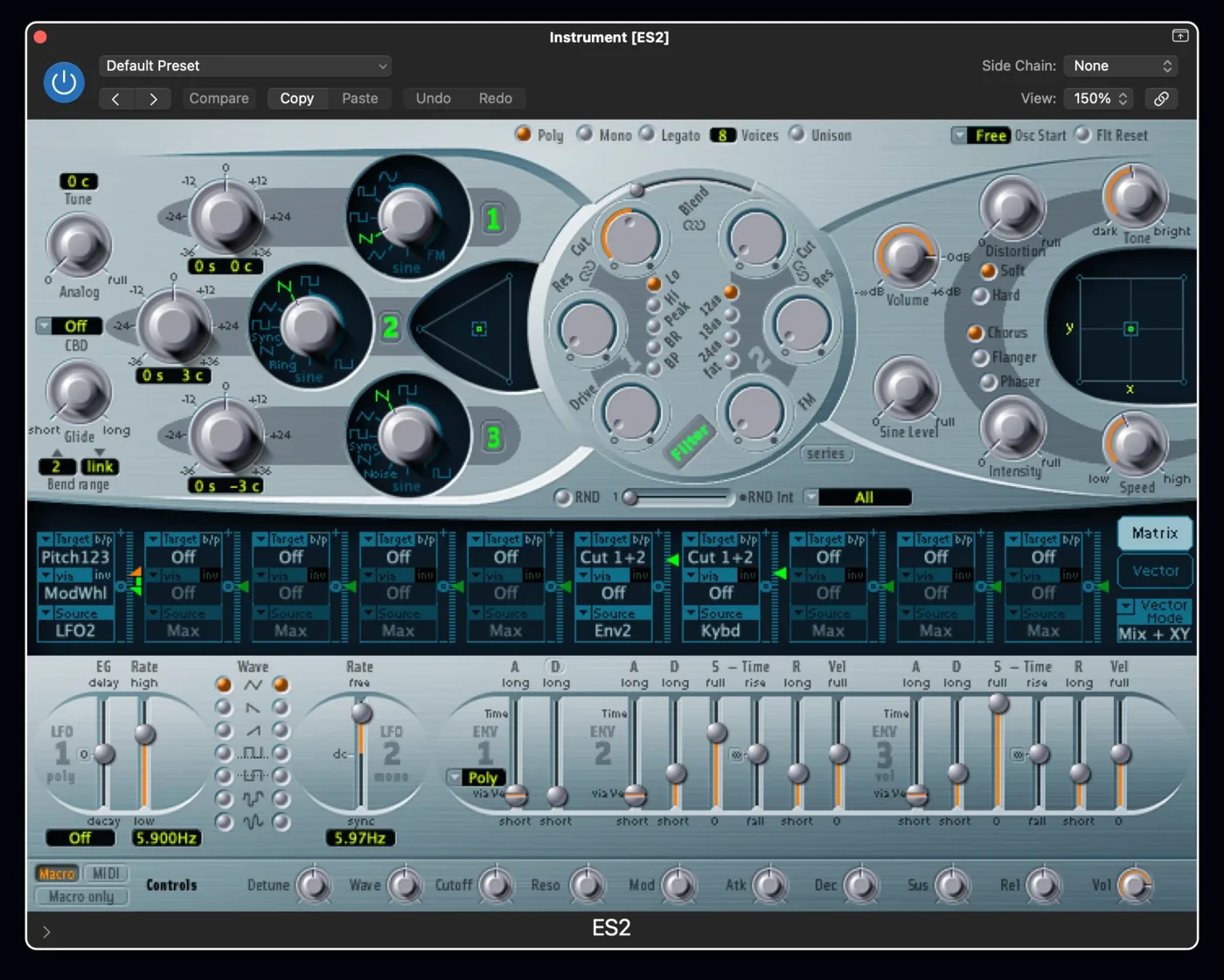This screenshot has height=980, width=1224.
Task: Click the Copy button
Action: (296, 99)
